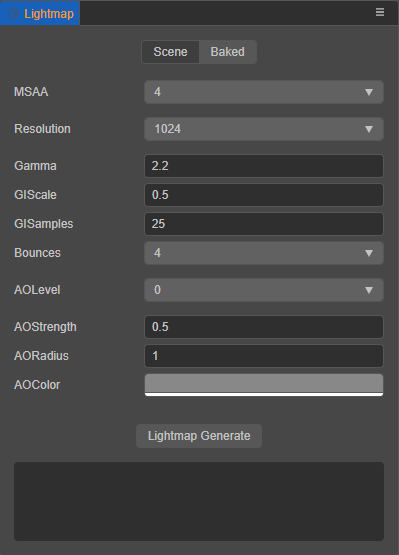Open the MSAA dropdown showing 4

[264, 92]
